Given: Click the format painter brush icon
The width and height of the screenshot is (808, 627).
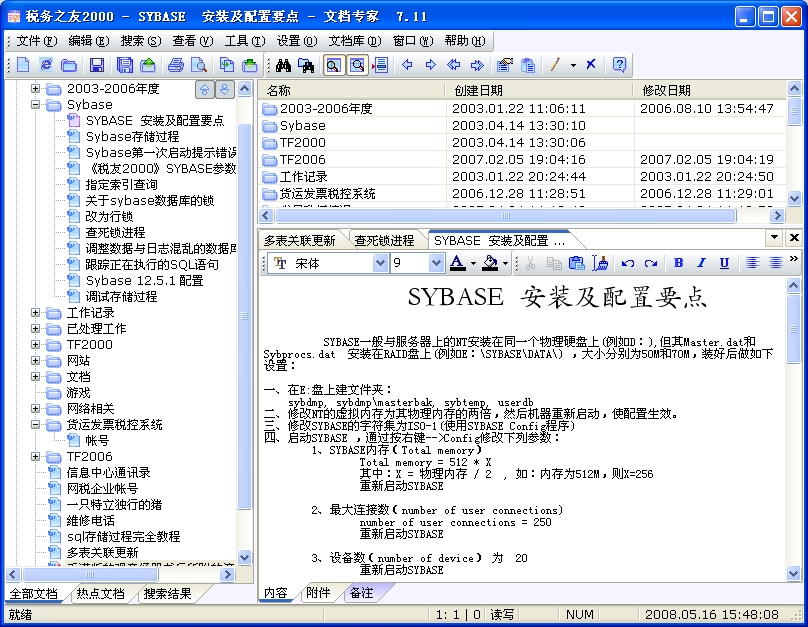Looking at the screenshot, I should [x=600, y=263].
